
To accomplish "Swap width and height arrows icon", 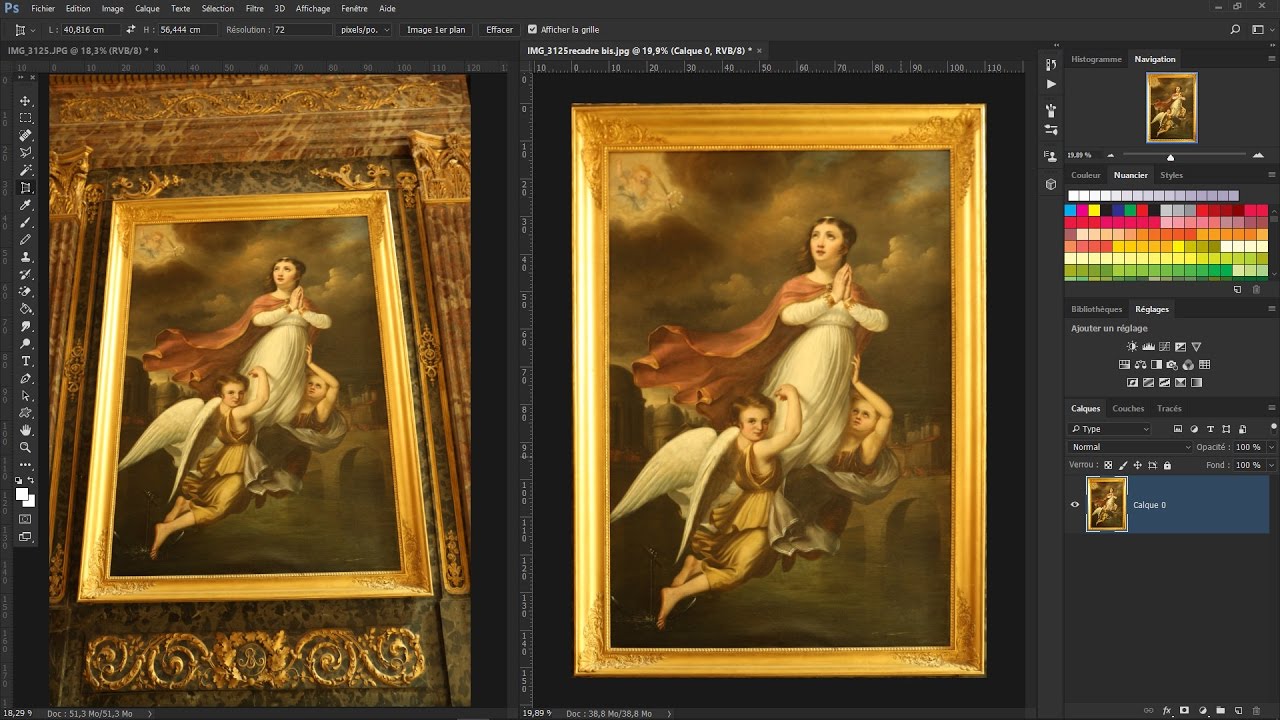I will point(130,30).
